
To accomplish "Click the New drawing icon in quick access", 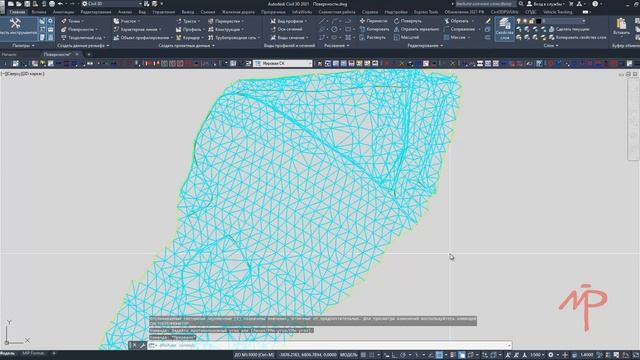I will click(11, 4).
